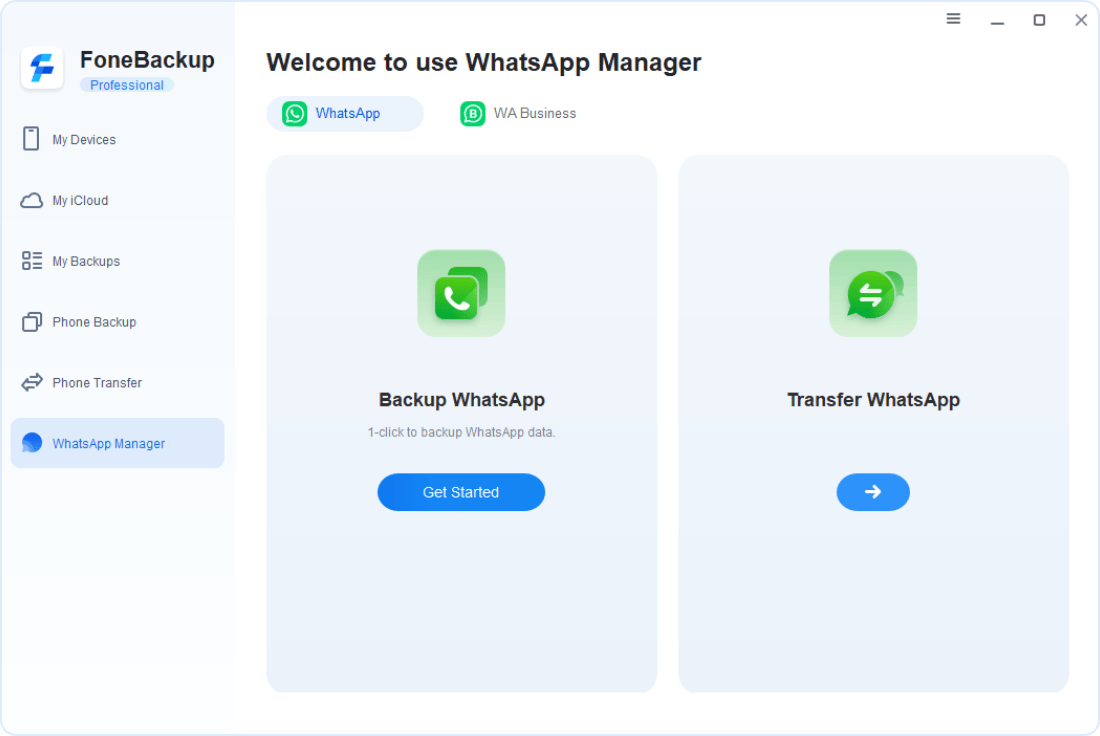Click the Backup WhatsApp phone icon
This screenshot has width=1100, height=736.
(x=461, y=293)
